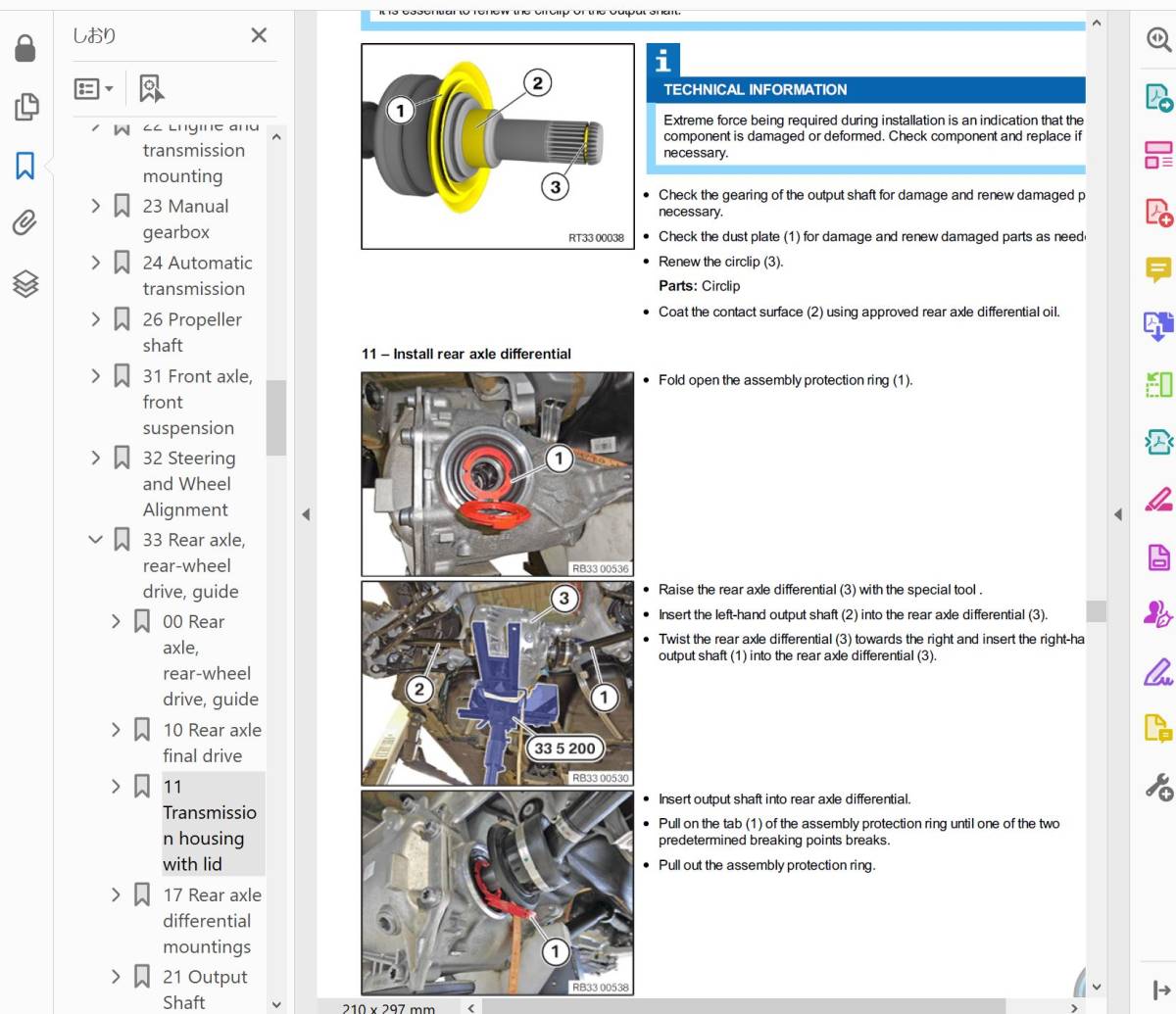Open the Fill & Sign tool

tap(1158, 672)
